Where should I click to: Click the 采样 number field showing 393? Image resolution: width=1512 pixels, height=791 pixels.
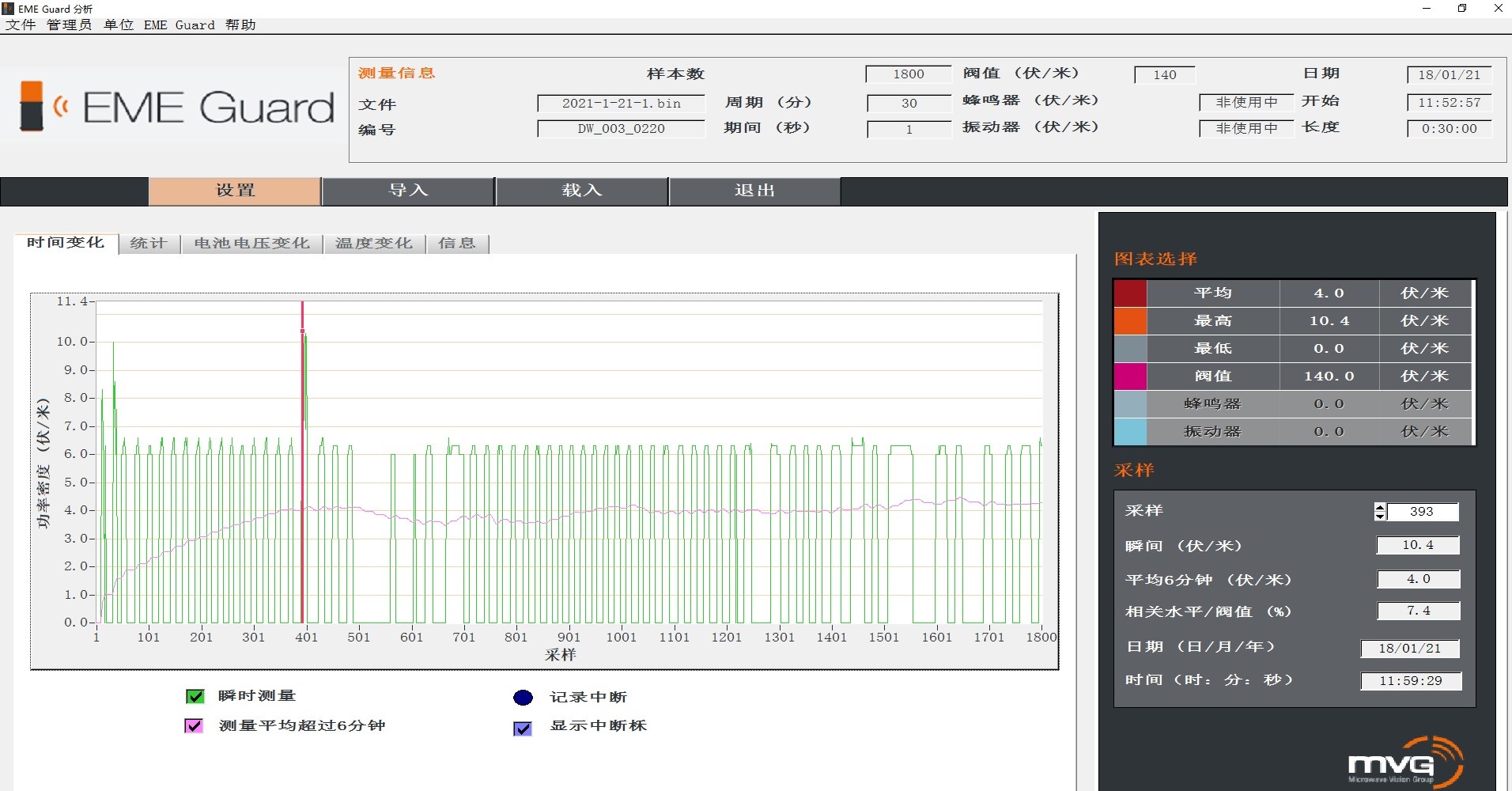pyautogui.click(x=1422, y=512)
